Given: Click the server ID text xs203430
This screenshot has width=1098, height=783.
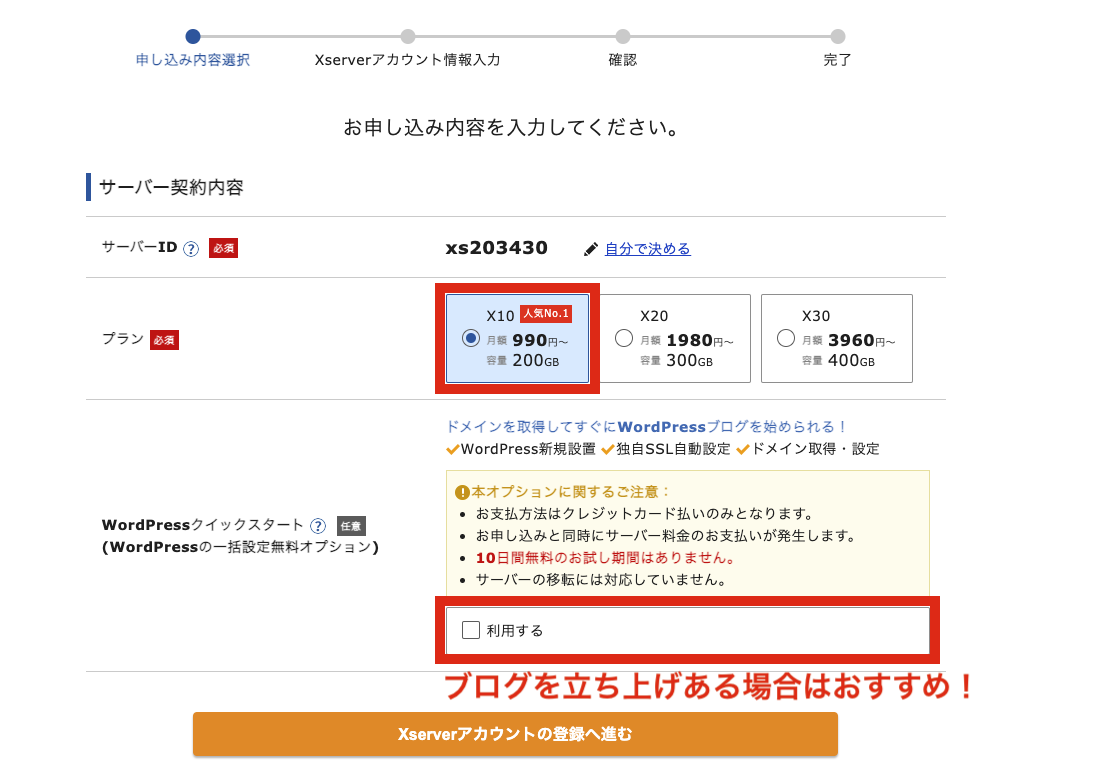Looking at the screenshot, I should [496, 248].
